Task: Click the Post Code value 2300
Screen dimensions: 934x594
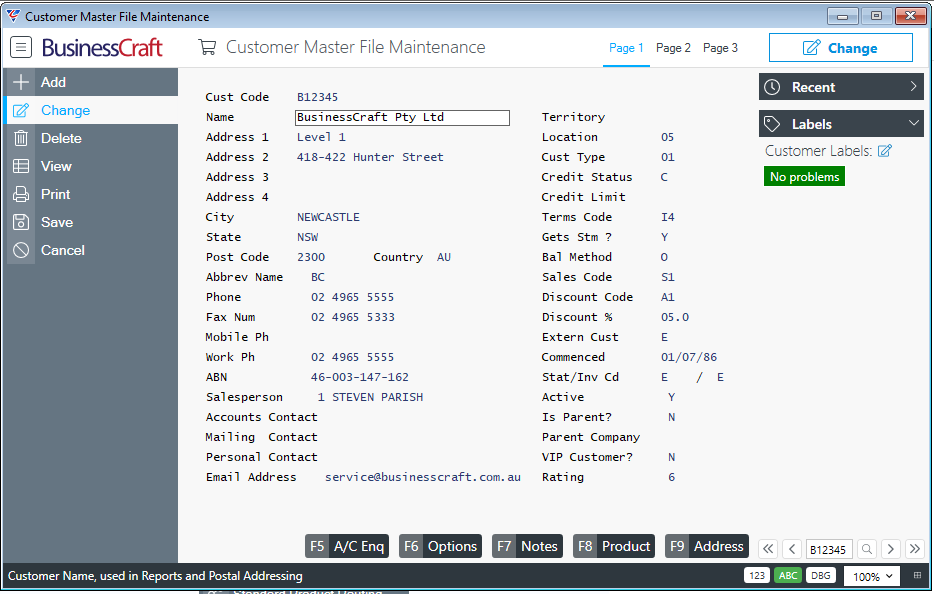Action: [311, 257]
